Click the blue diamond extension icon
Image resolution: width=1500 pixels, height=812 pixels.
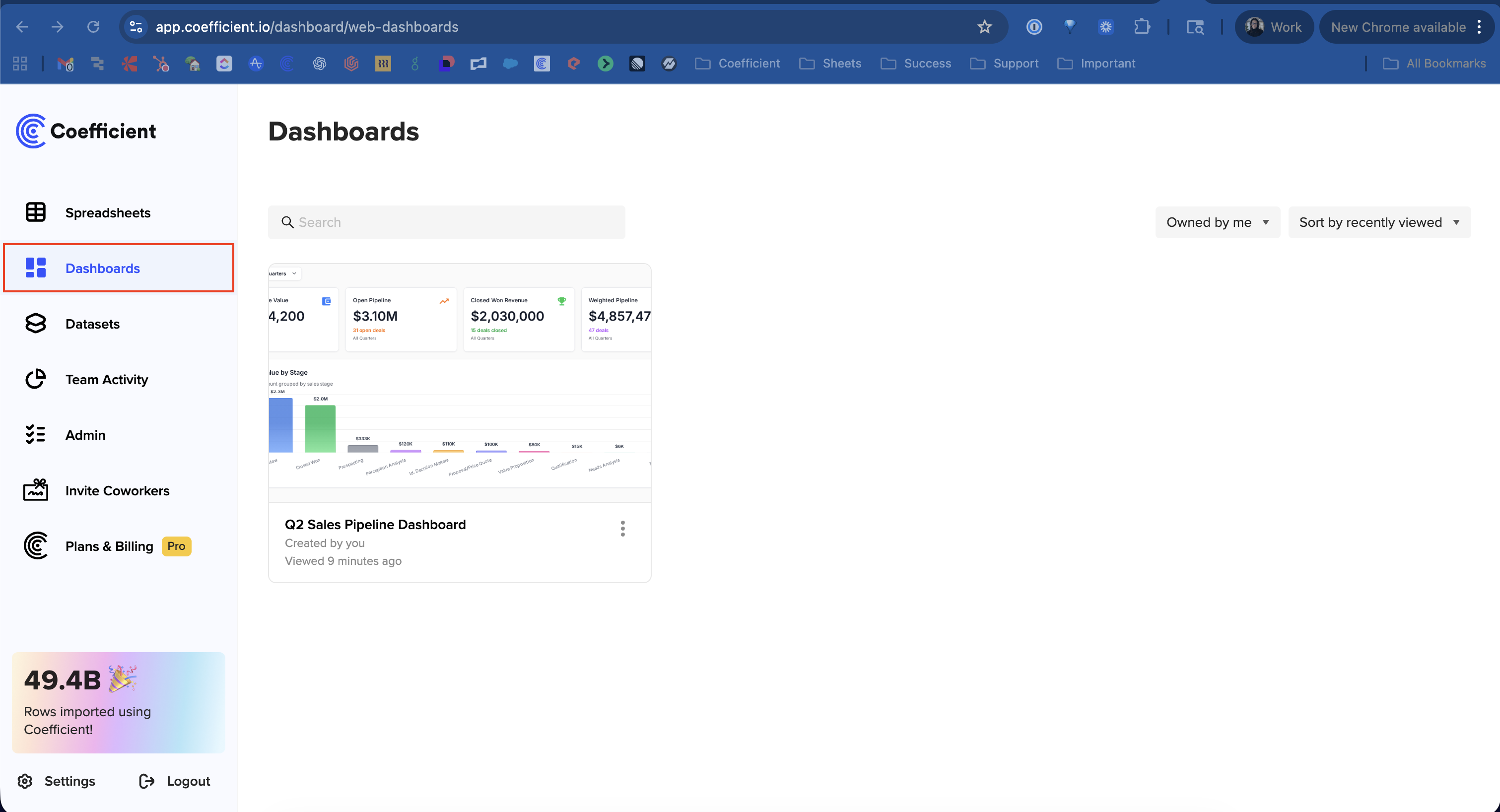[1070, 27]
